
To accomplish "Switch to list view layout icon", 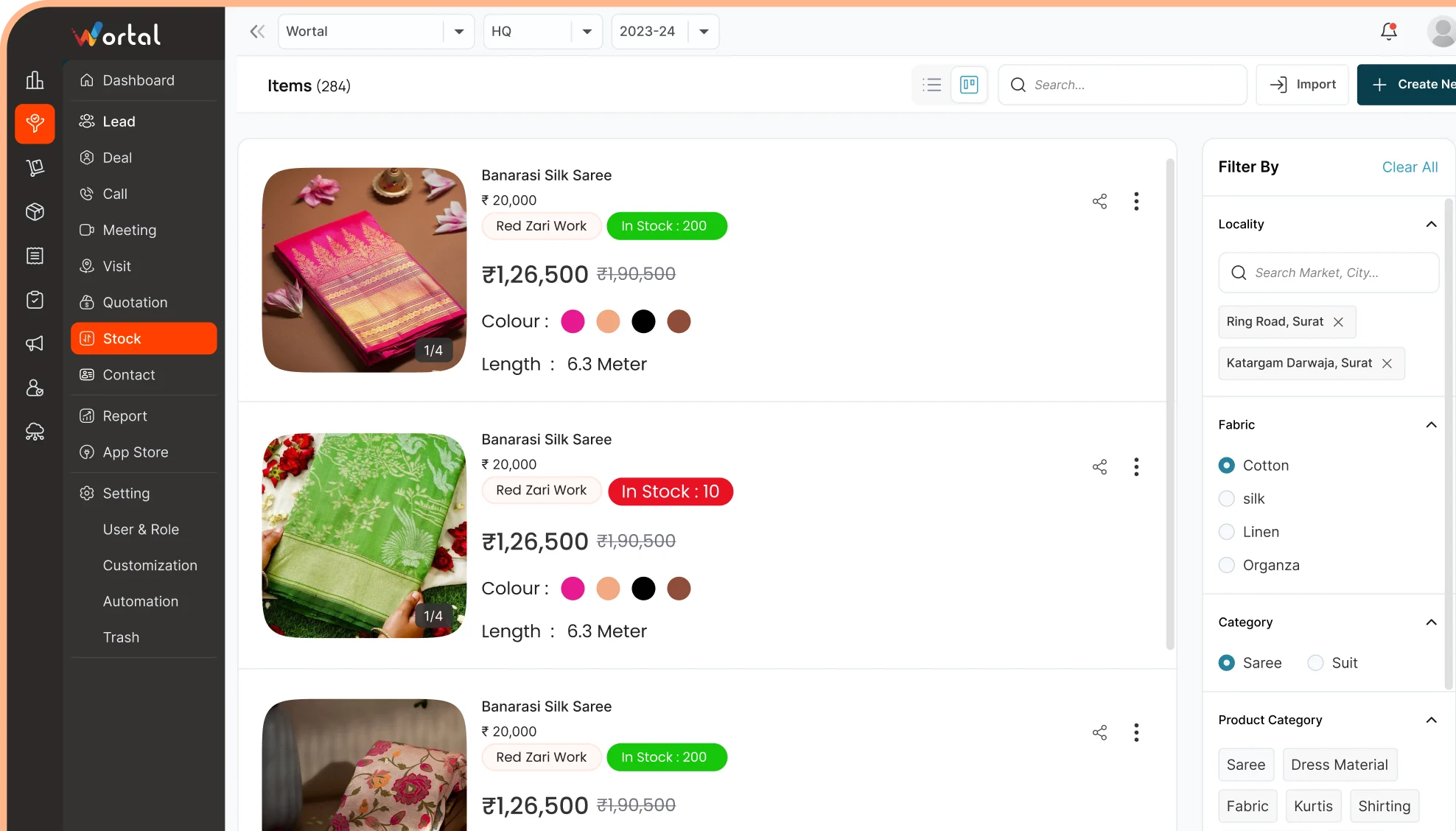I will pyautogui.click(x=931, y=85).
